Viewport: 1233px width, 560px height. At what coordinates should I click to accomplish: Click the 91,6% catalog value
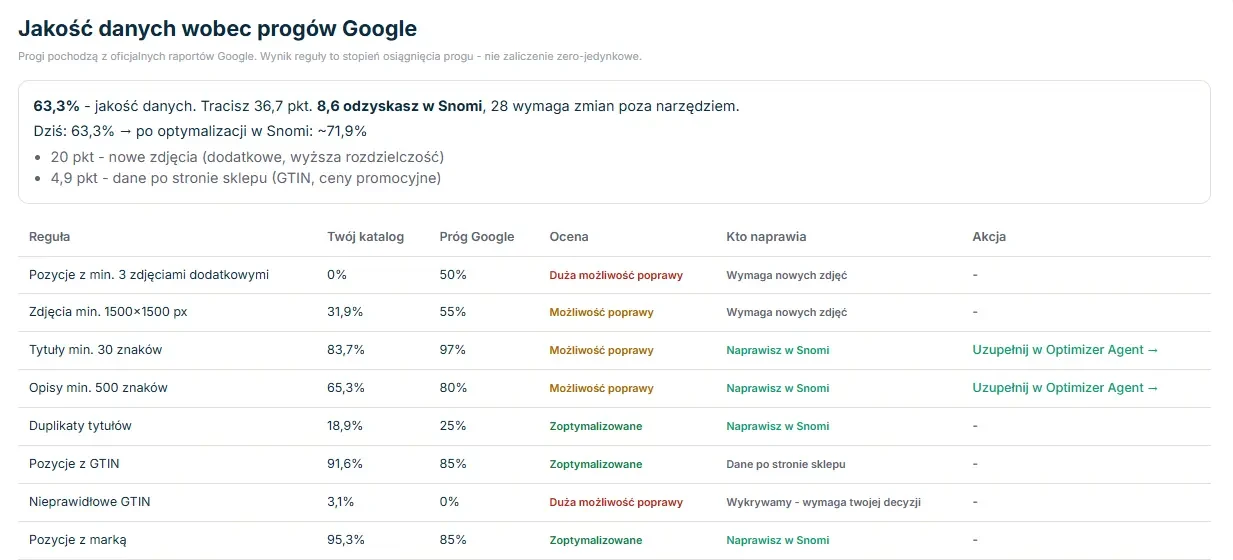point(345,464)
